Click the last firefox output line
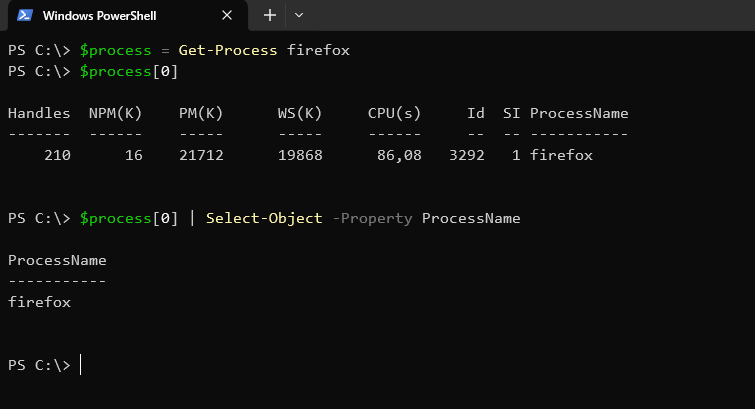Viewport: 755px width, 409px height. [39, 302]
